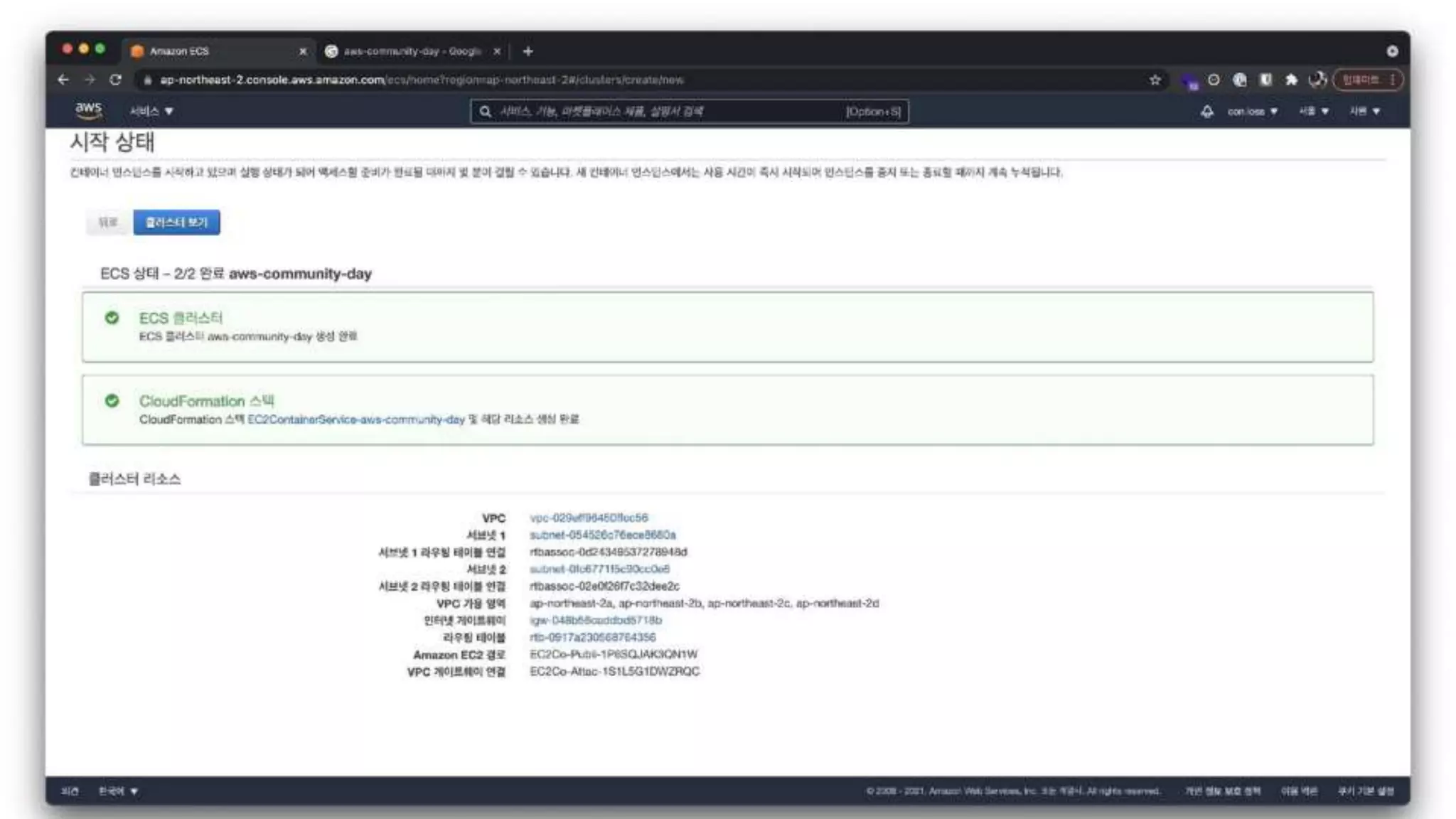Expand the 한국어 language selector
1456x819 pixels.
point(118,791)
